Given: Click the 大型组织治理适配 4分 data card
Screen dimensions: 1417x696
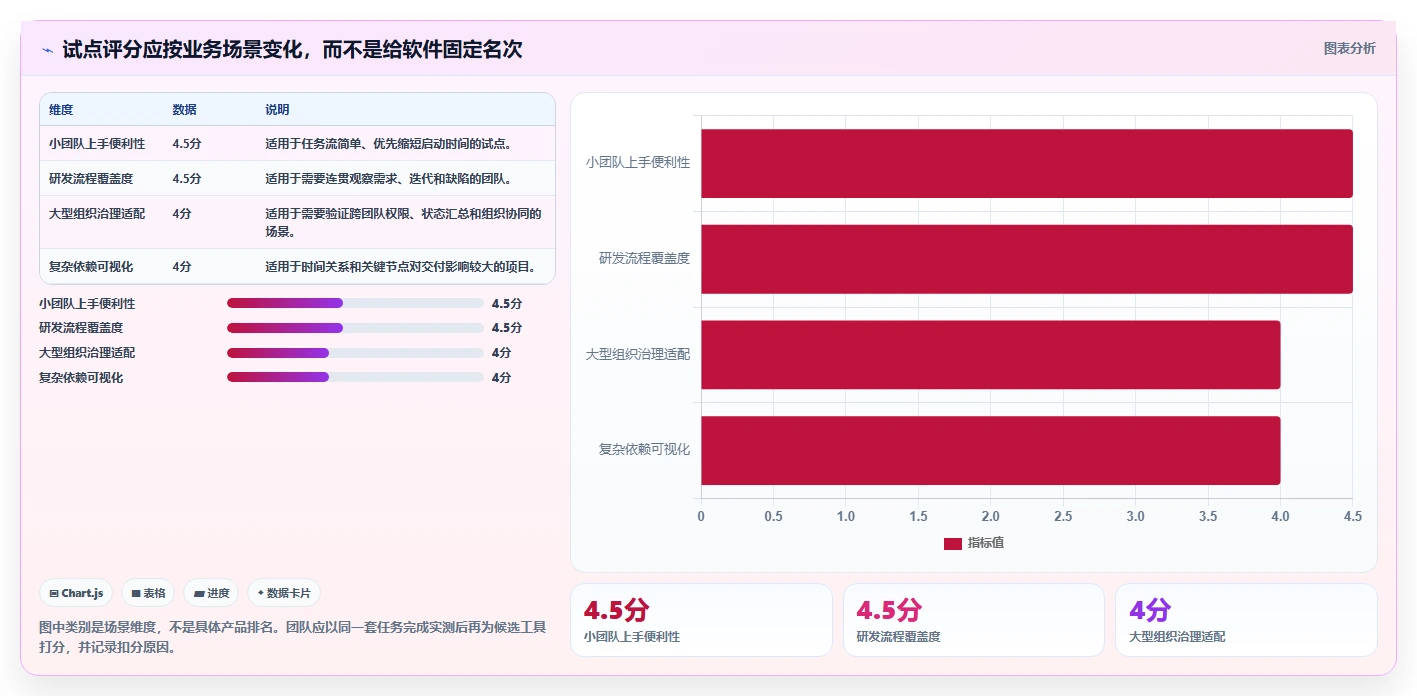Looking at the screenshot, I should click(1246, 620).
